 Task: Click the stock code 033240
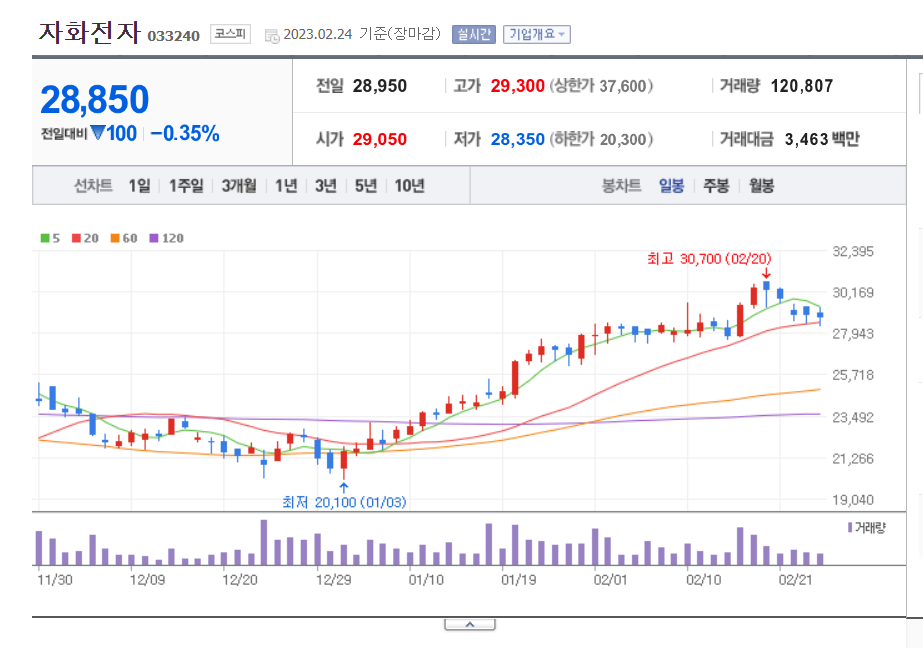click(x=174, y=36)
